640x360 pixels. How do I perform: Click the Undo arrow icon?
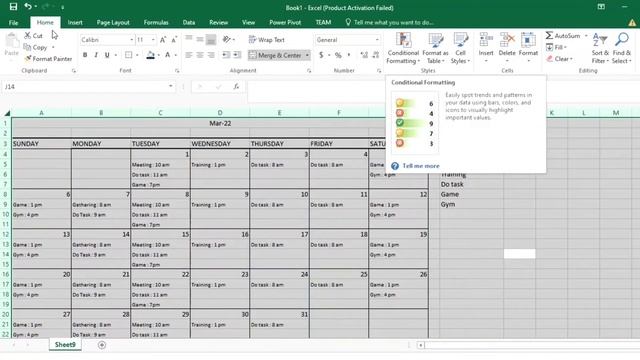(28, 7)
